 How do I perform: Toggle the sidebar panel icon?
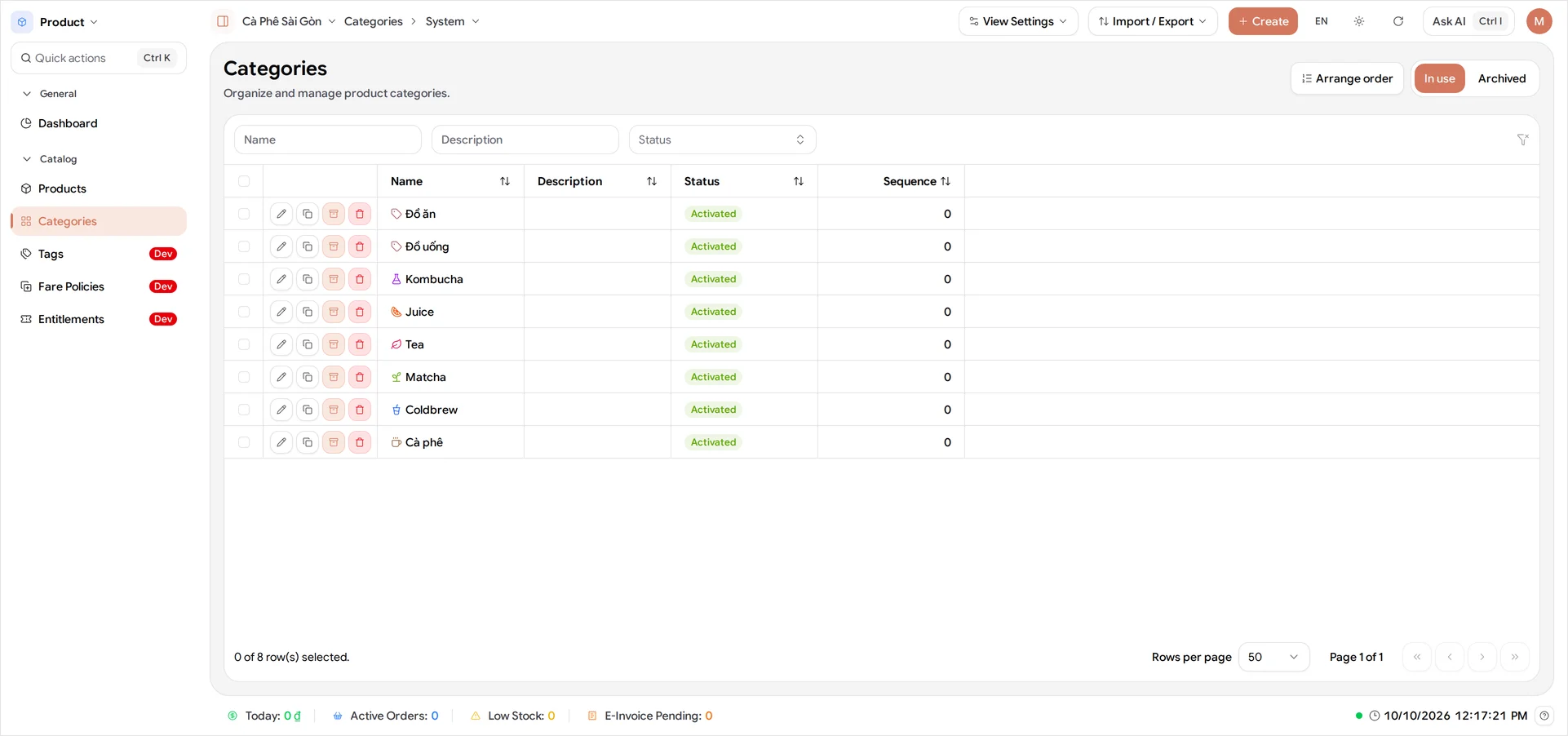[223, 21]
